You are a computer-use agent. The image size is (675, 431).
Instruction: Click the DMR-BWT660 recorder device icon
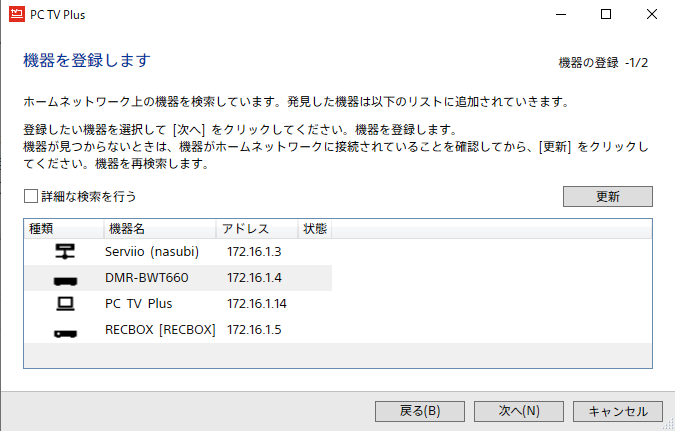65,278
